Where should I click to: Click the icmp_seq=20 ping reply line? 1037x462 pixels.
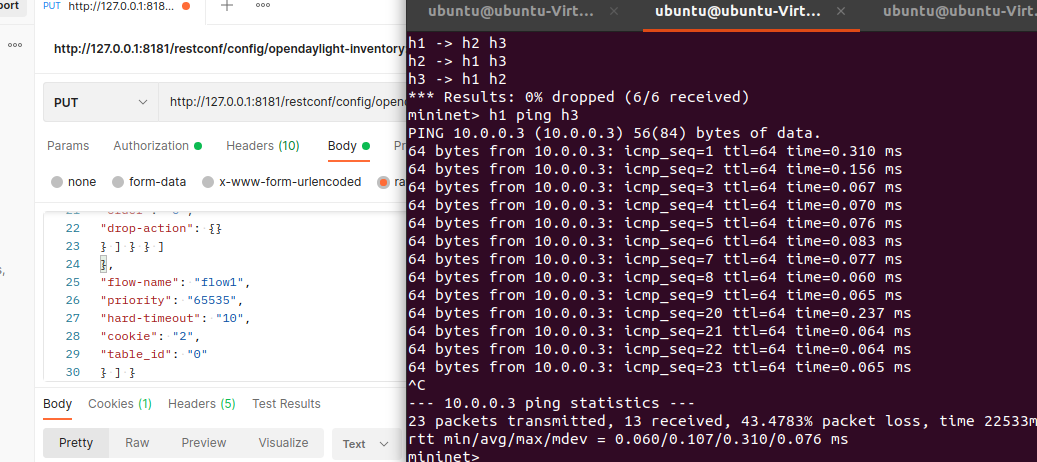659,313
